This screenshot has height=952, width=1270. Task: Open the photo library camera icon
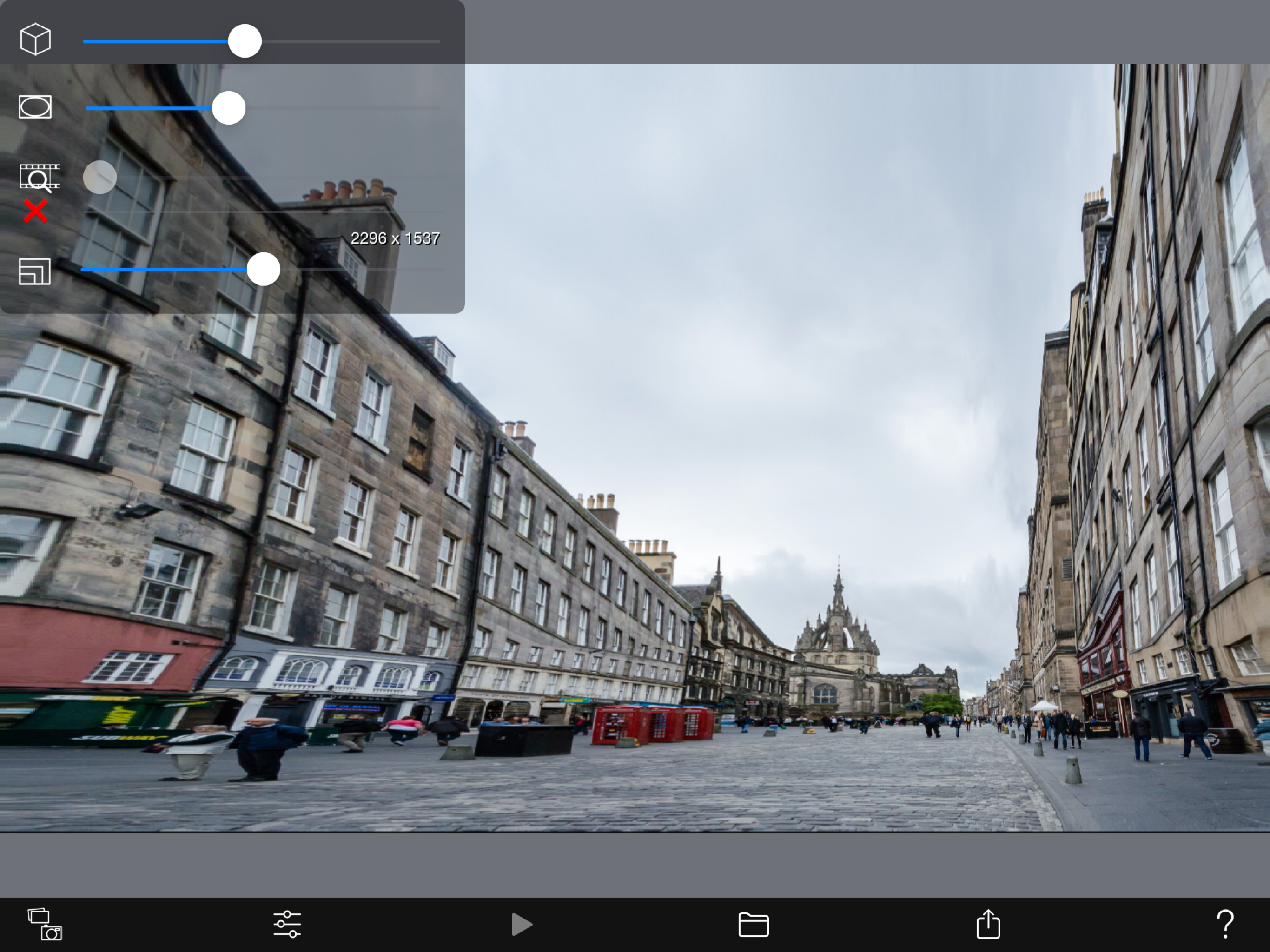pyautogui.click(x=45, y=924)
